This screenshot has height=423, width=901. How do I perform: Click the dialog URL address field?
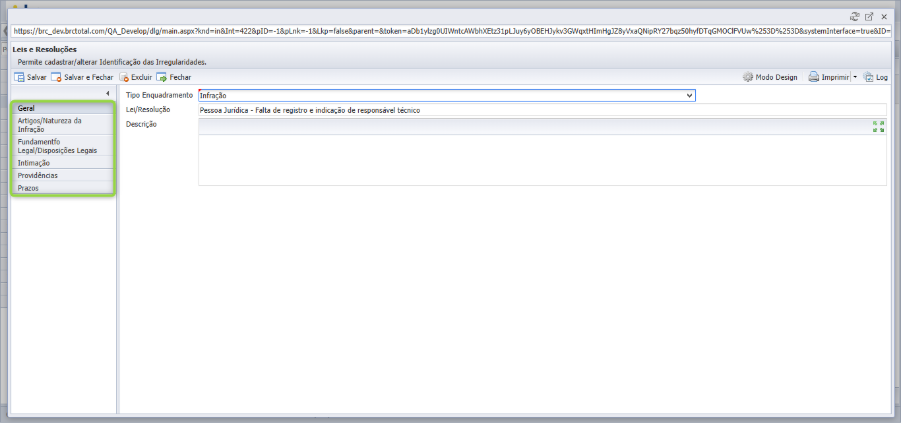451,32
